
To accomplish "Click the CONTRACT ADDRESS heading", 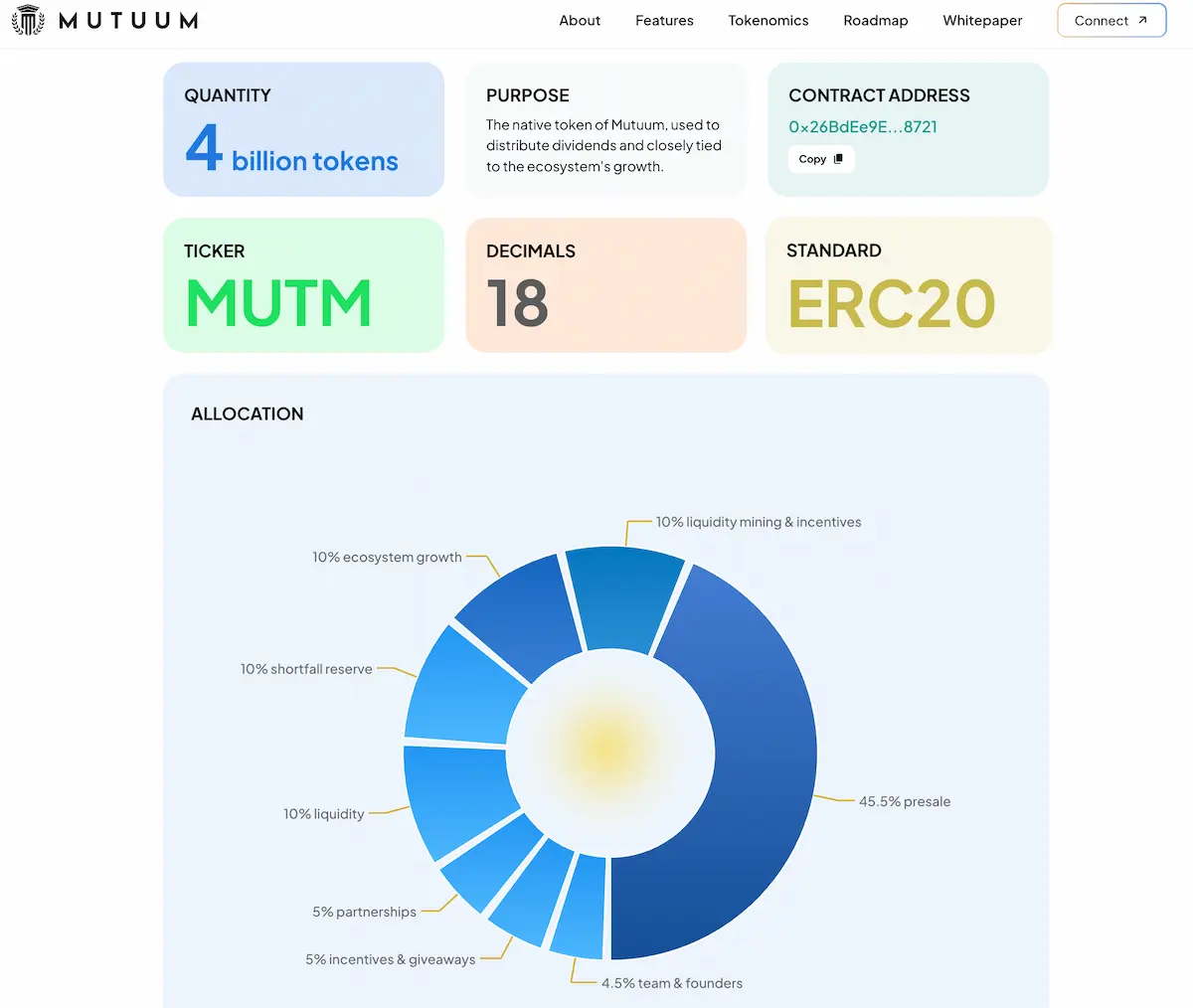I will tap(879, 95).
